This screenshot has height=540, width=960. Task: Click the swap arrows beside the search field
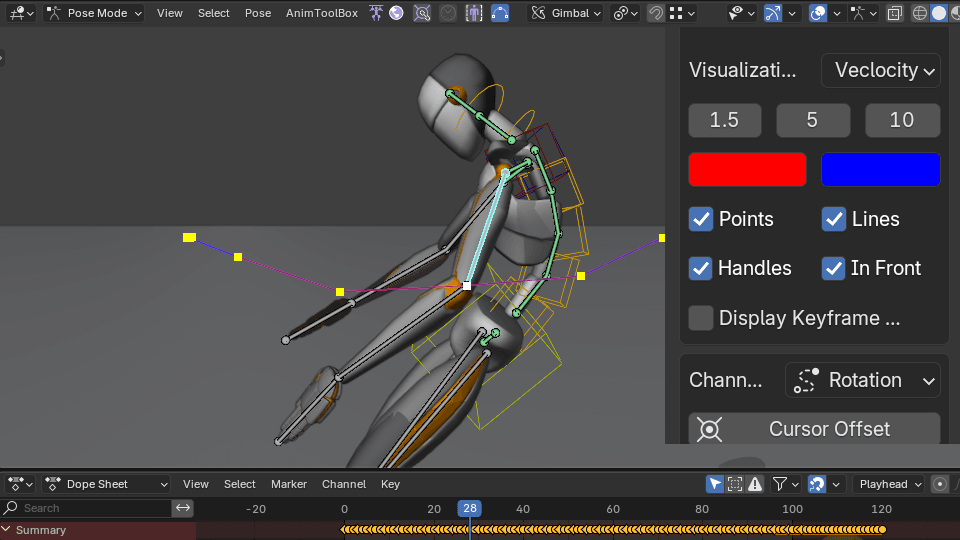pos(183,508)
